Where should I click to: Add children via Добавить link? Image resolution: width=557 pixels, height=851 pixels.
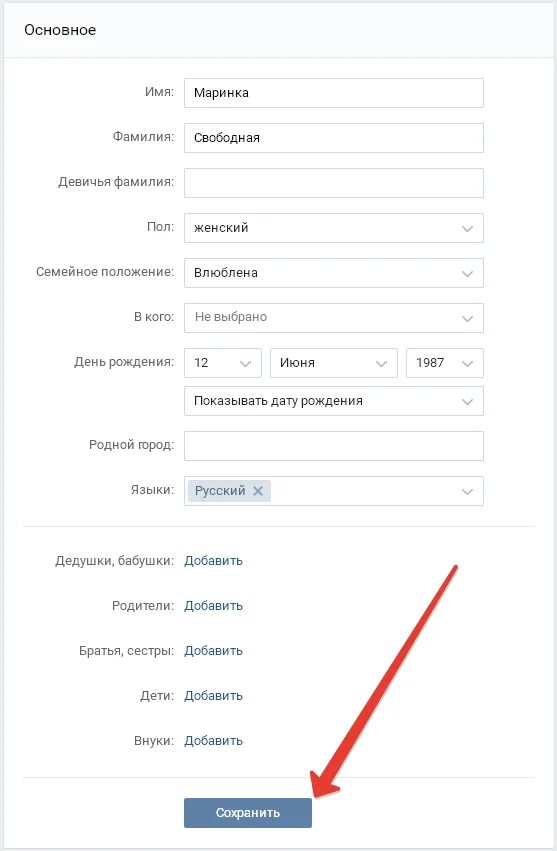click(x=213, y=696)
